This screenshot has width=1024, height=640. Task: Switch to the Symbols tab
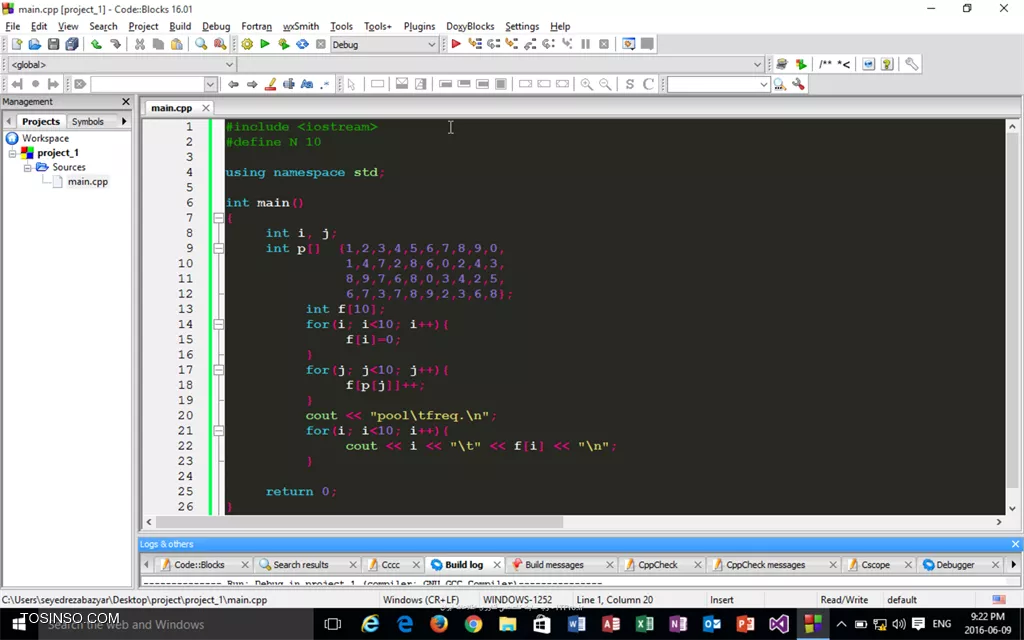[88, 121]
